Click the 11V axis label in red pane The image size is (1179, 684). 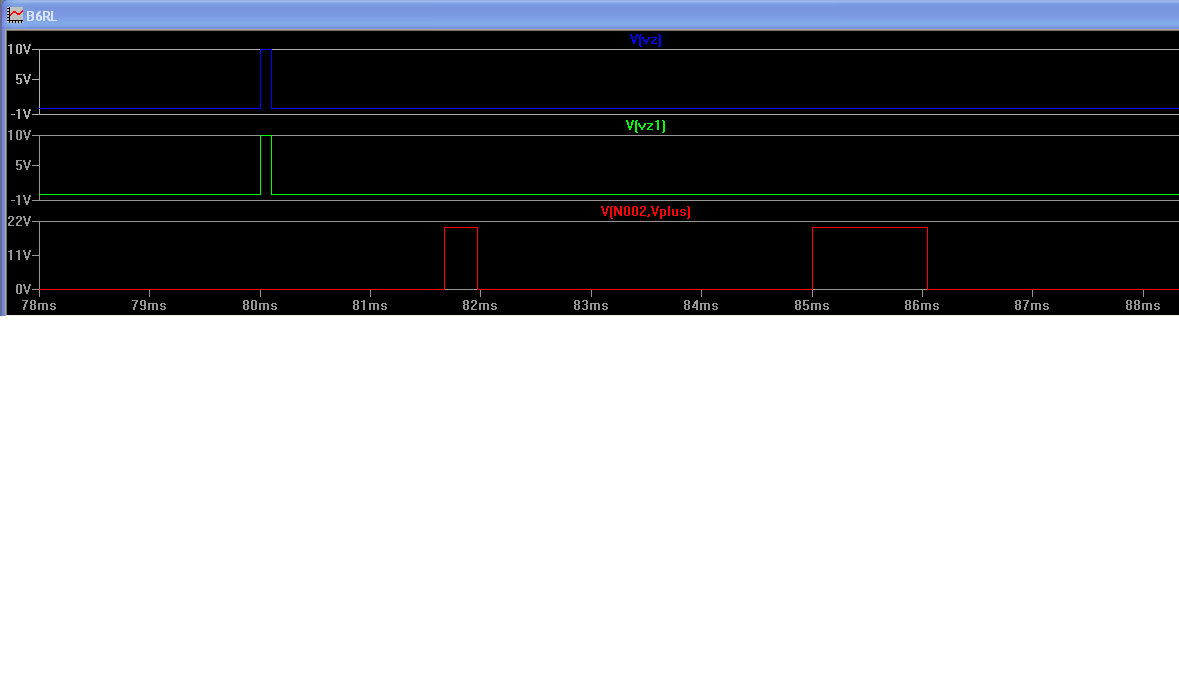point(19,255)
